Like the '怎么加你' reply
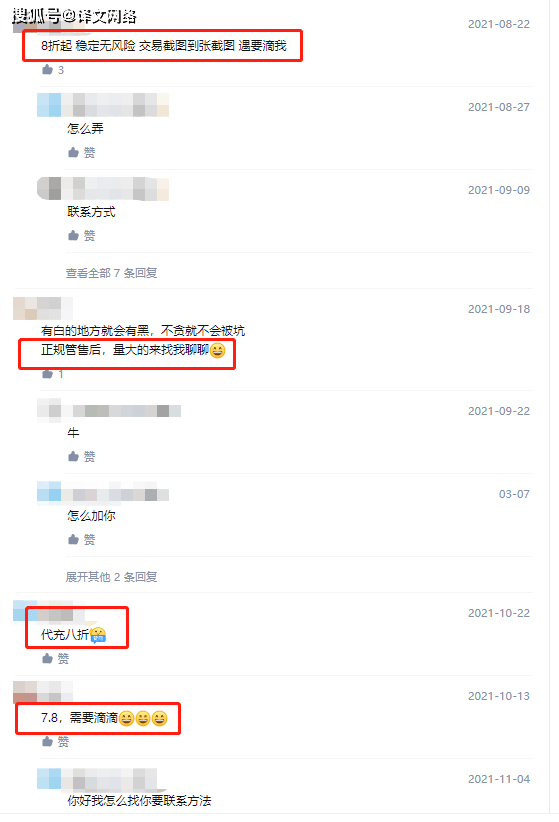This screenshot has width=559, height=822. point(81,539)
